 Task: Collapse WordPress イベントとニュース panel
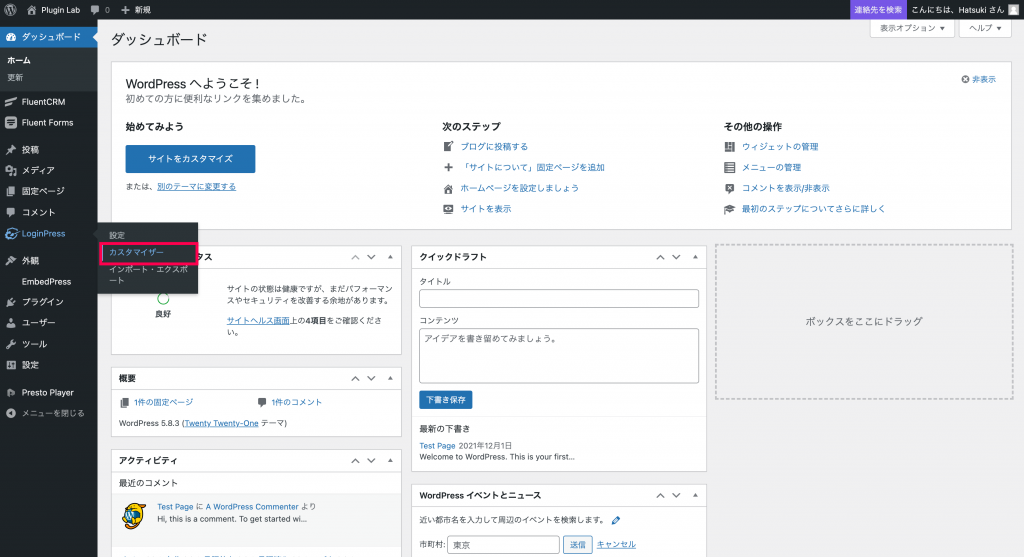point(696,496)
